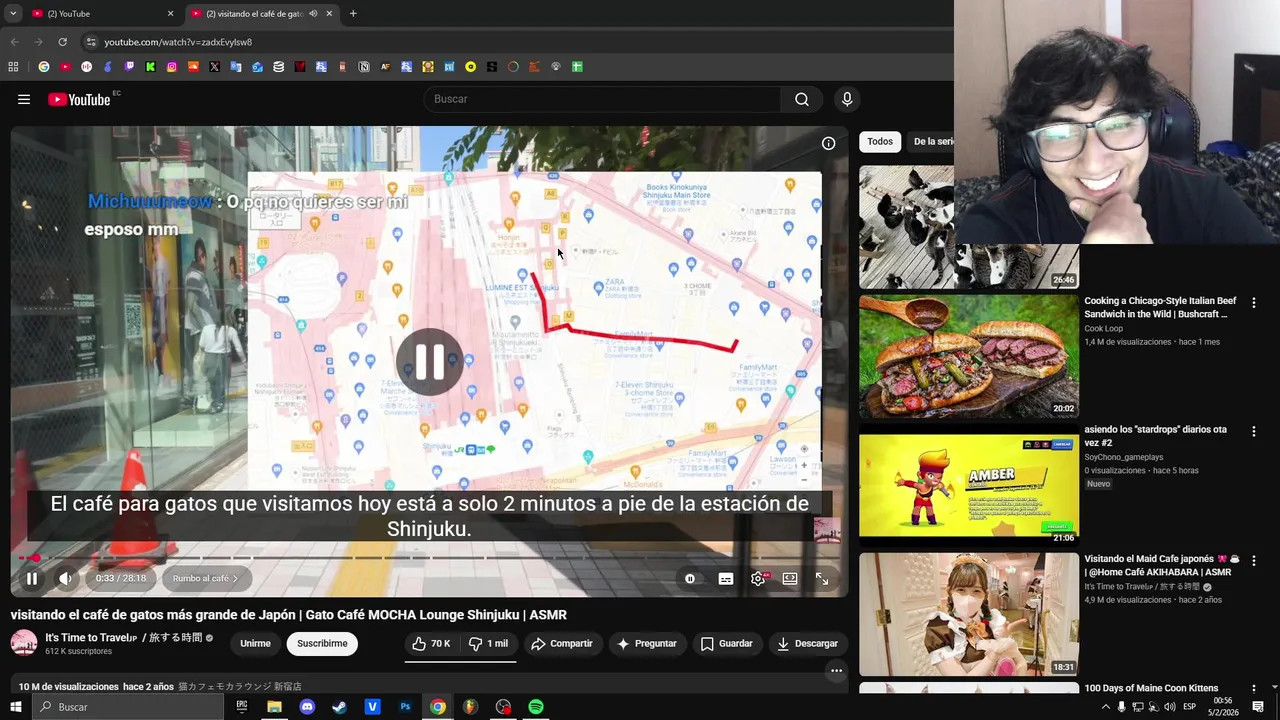This screenshot has width=1280, height=720.
Task: Open It's Time to Travel channel name
Action: pyautogui.click(x=123, y=637)
